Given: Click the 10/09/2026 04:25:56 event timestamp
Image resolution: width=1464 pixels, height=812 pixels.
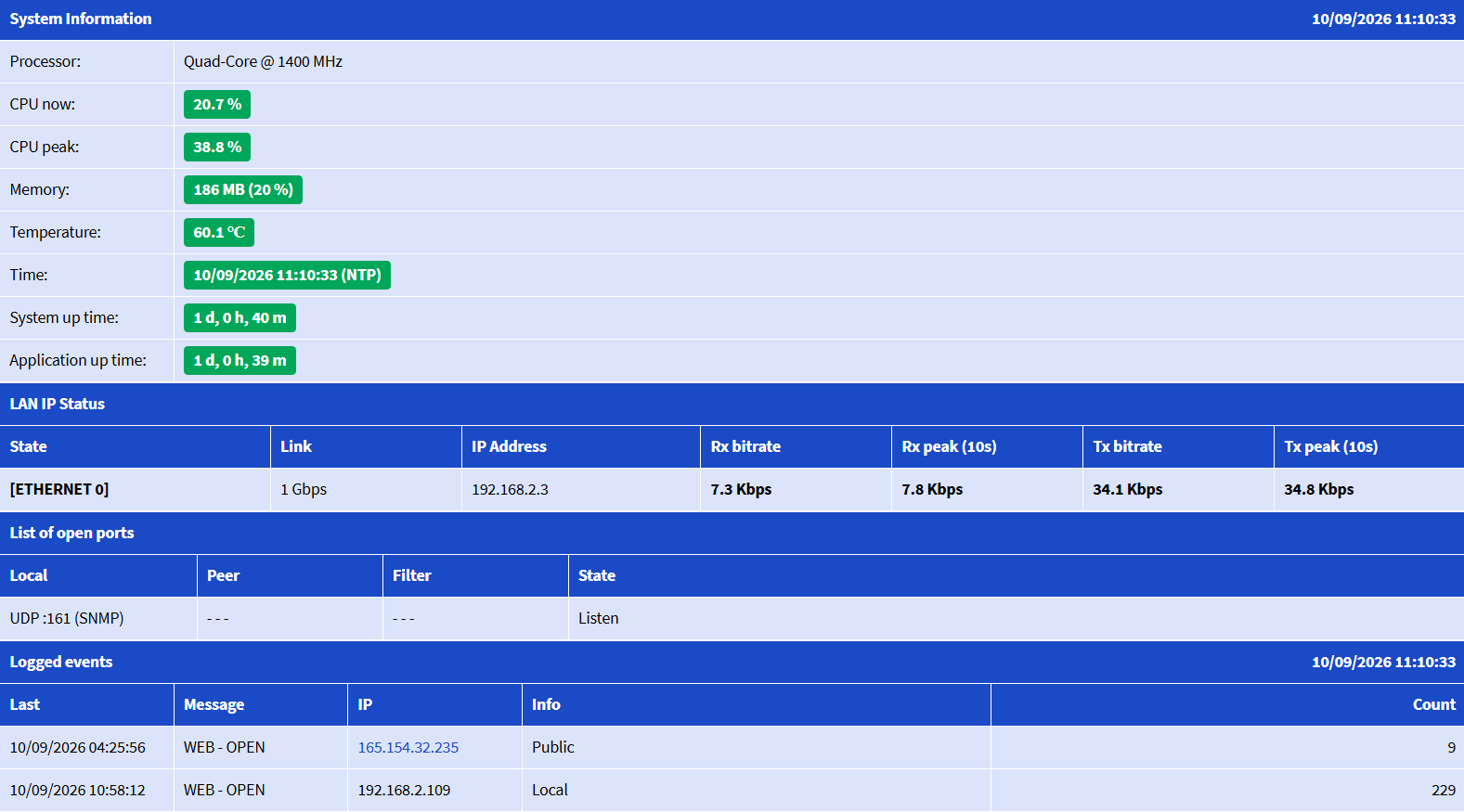Looking at the screenshot, I should tap(78, 747).
